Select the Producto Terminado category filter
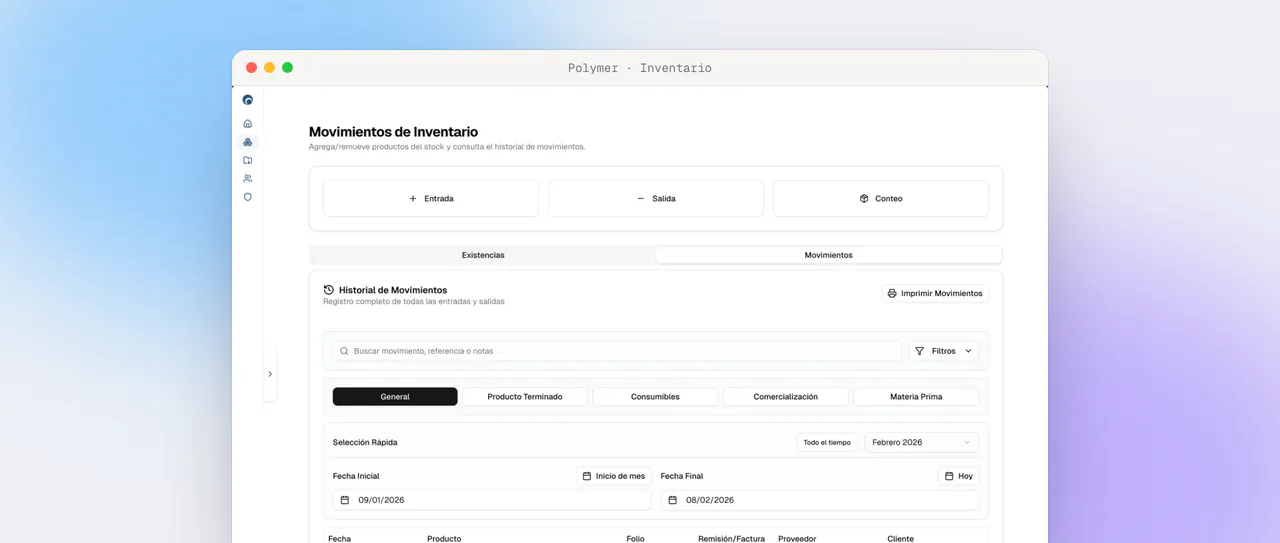 coord(525,397)
